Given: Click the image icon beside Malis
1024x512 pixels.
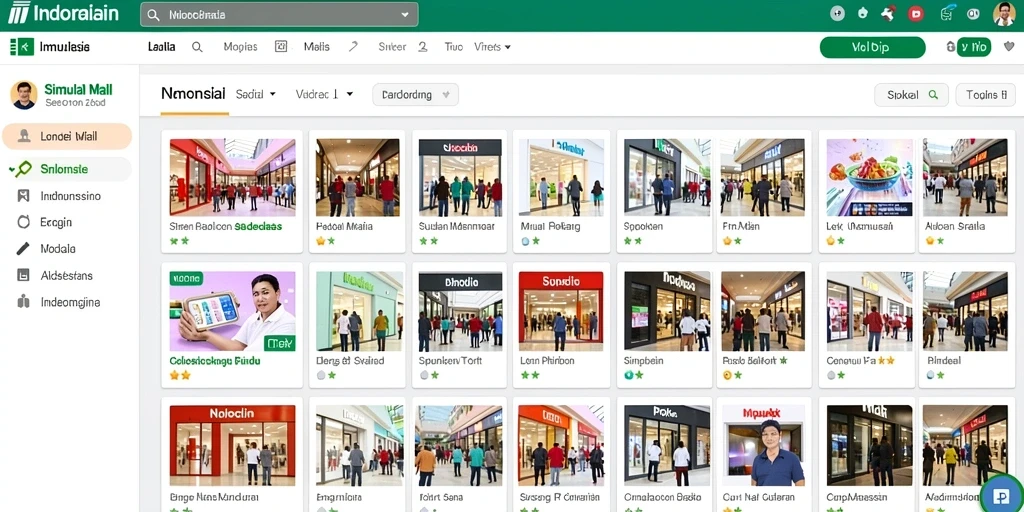Looking at the screenshot, I should tap(281, 46).
